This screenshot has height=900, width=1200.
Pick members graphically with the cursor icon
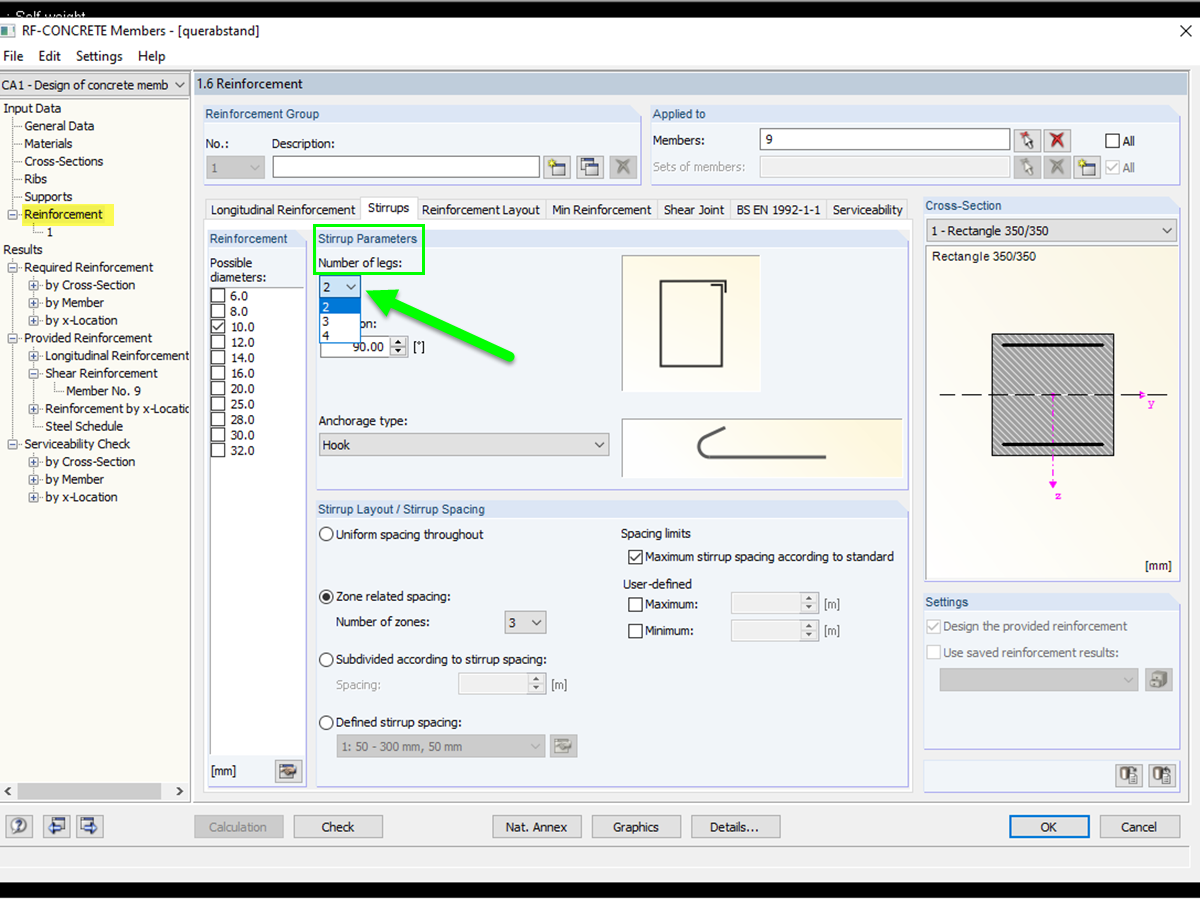click(1027, 140)
